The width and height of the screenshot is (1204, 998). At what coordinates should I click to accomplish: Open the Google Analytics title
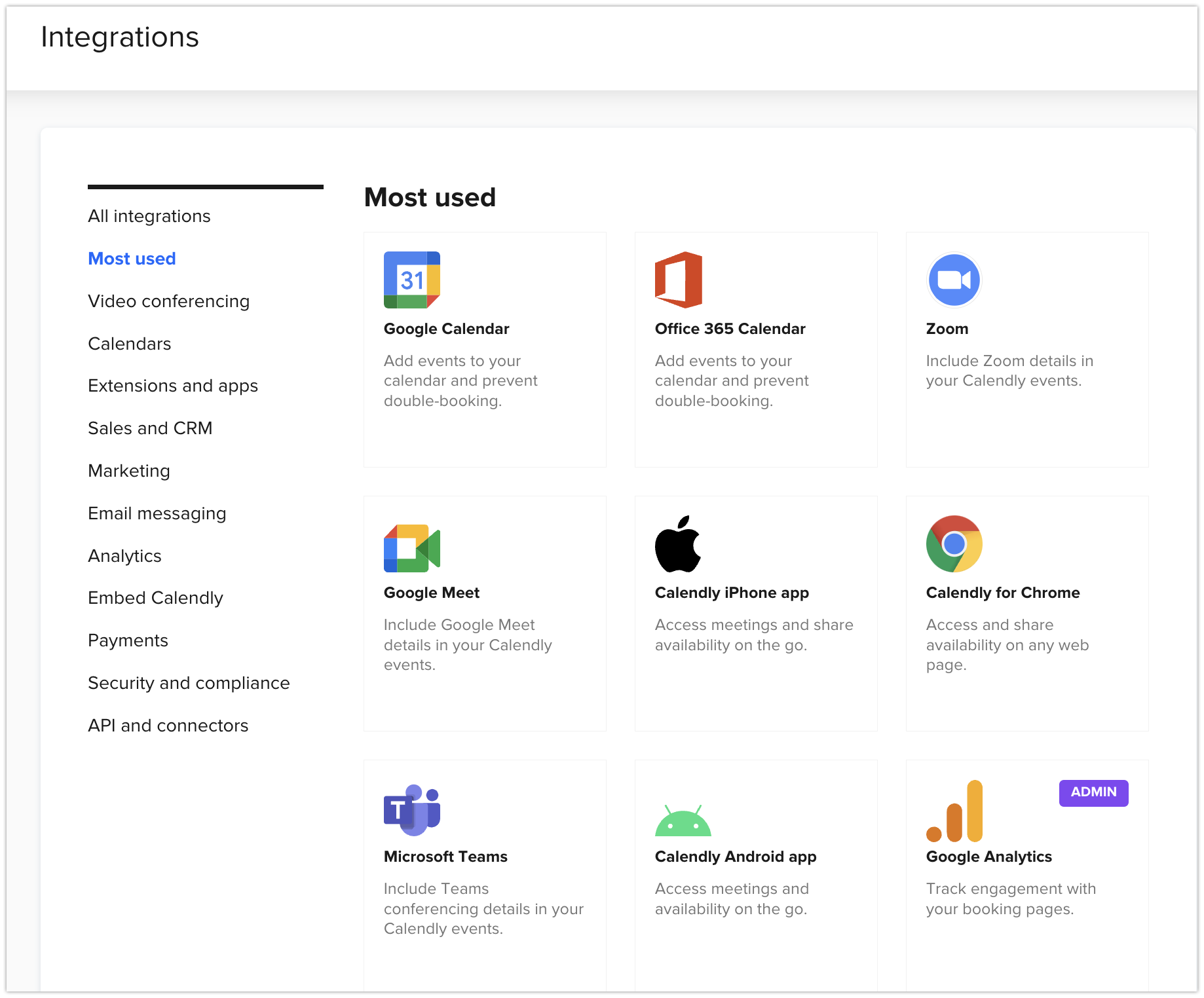(x=989, y=857)
